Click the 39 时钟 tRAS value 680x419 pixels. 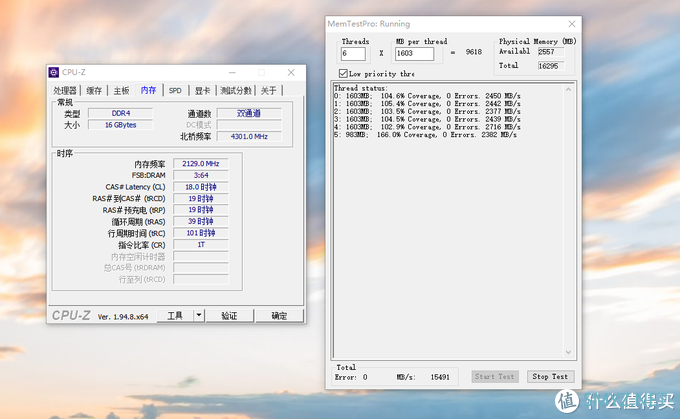tap(201, 222)
